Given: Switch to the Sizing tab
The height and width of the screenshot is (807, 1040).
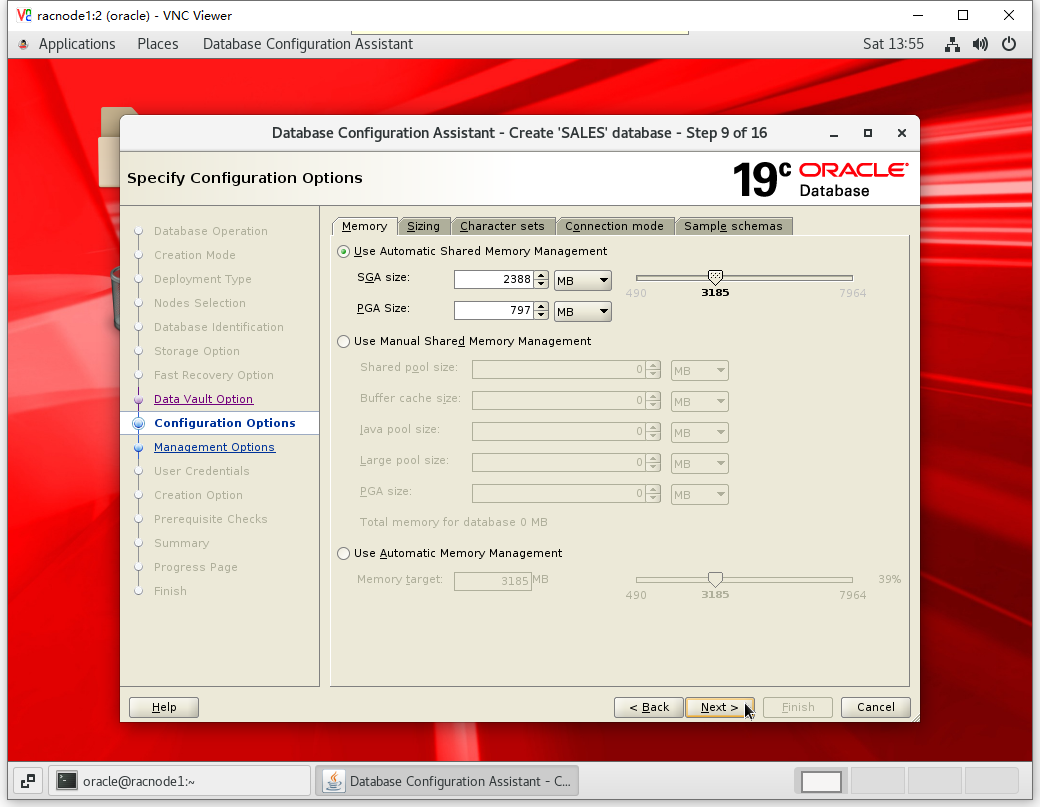Looking at the screenshot, I should pyautogui.click(x=423, y=226).
